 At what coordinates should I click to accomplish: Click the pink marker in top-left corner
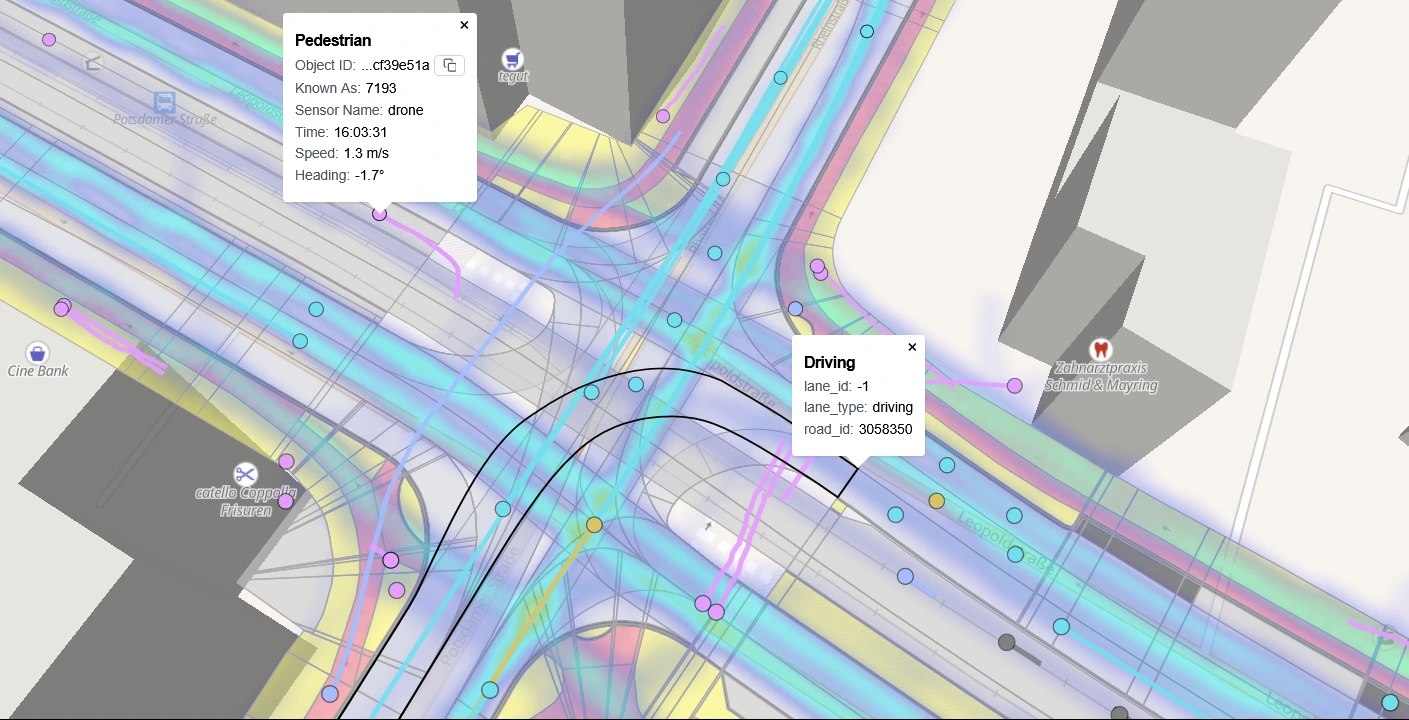(x=49, y=40)
